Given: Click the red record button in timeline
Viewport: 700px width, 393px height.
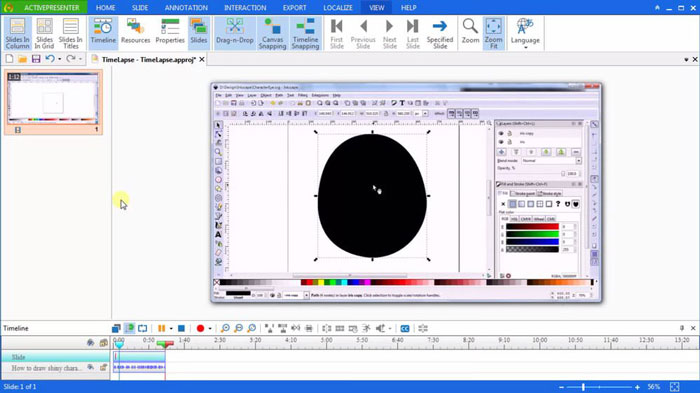Looking at the screenshot, I should point(200,328).
